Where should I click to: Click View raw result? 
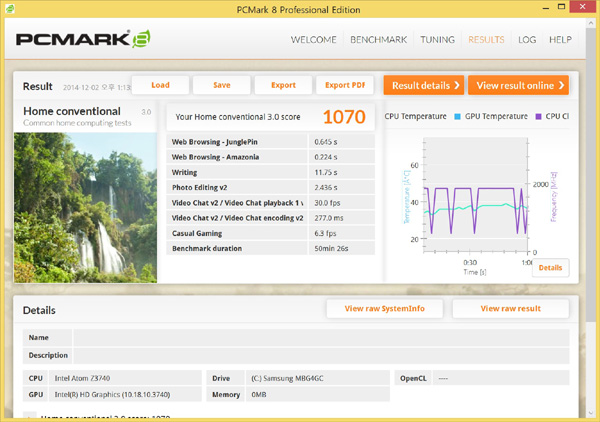(510, 308)
